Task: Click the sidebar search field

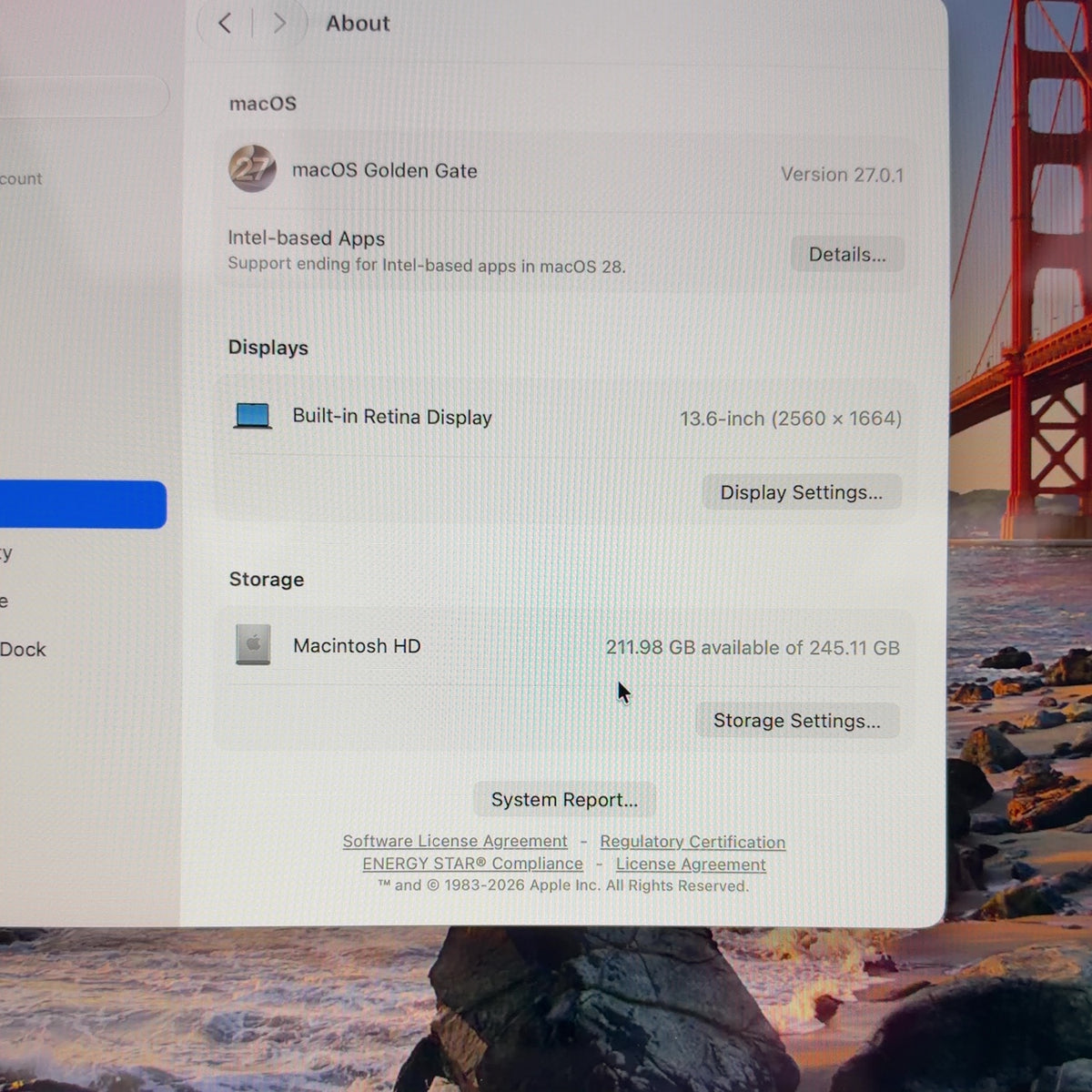Action: (84, 96)
